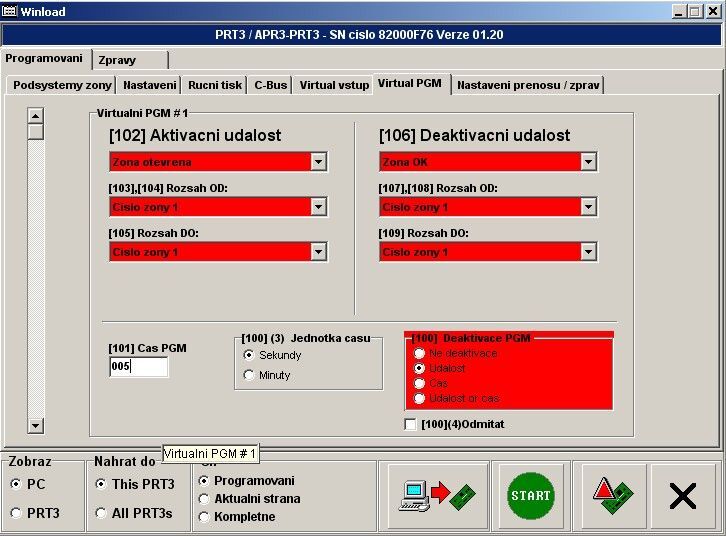Click the Cas PGM input field
The image size is (726, 536).
pos(138,367)
